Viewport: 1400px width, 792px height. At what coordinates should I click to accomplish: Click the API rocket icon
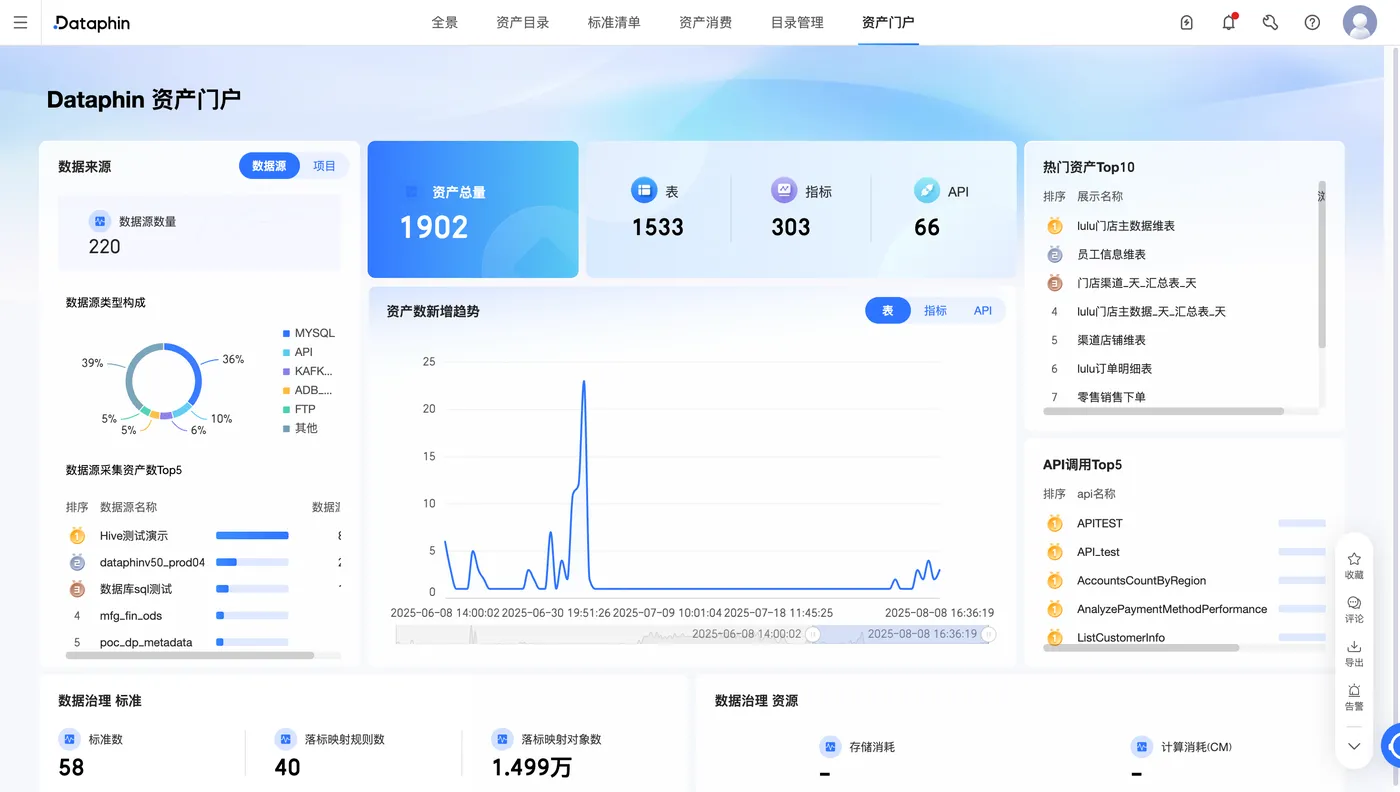(x=927, y=190)
